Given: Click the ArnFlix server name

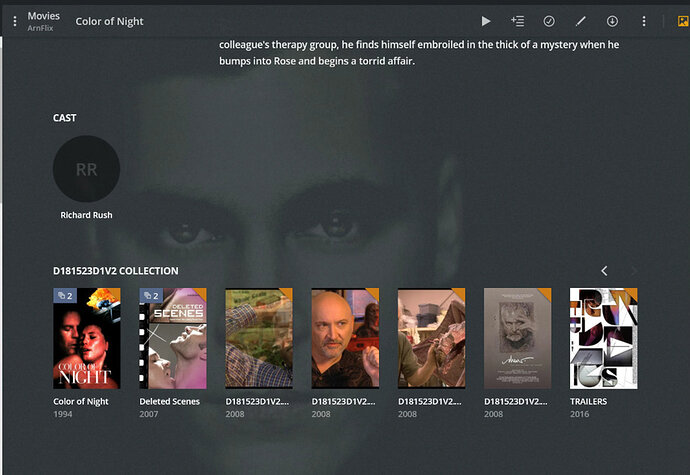Looking at the screenshot, I should [40, 28].
